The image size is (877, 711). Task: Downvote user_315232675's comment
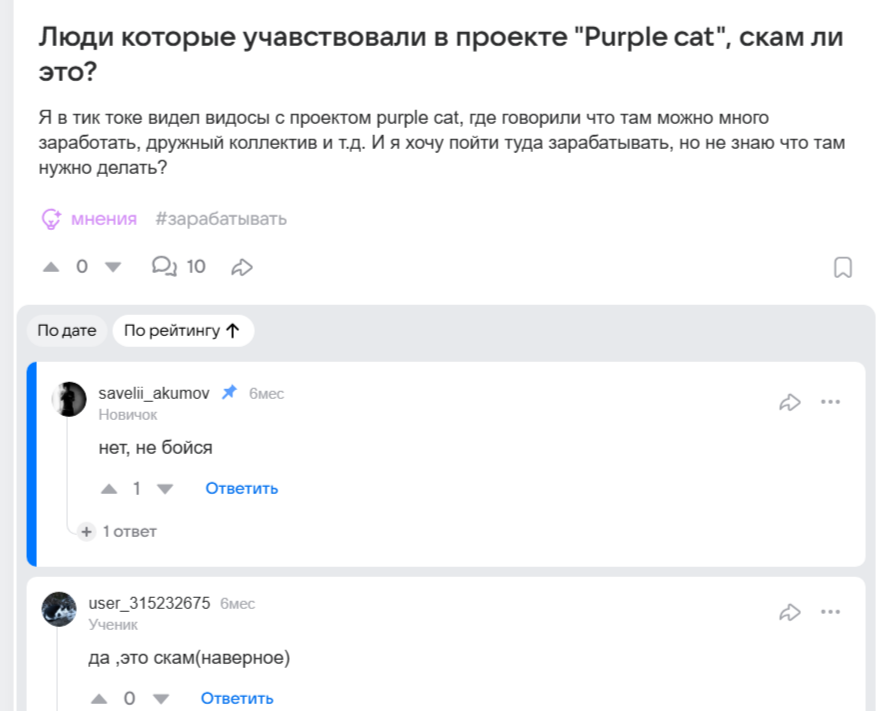161,698
